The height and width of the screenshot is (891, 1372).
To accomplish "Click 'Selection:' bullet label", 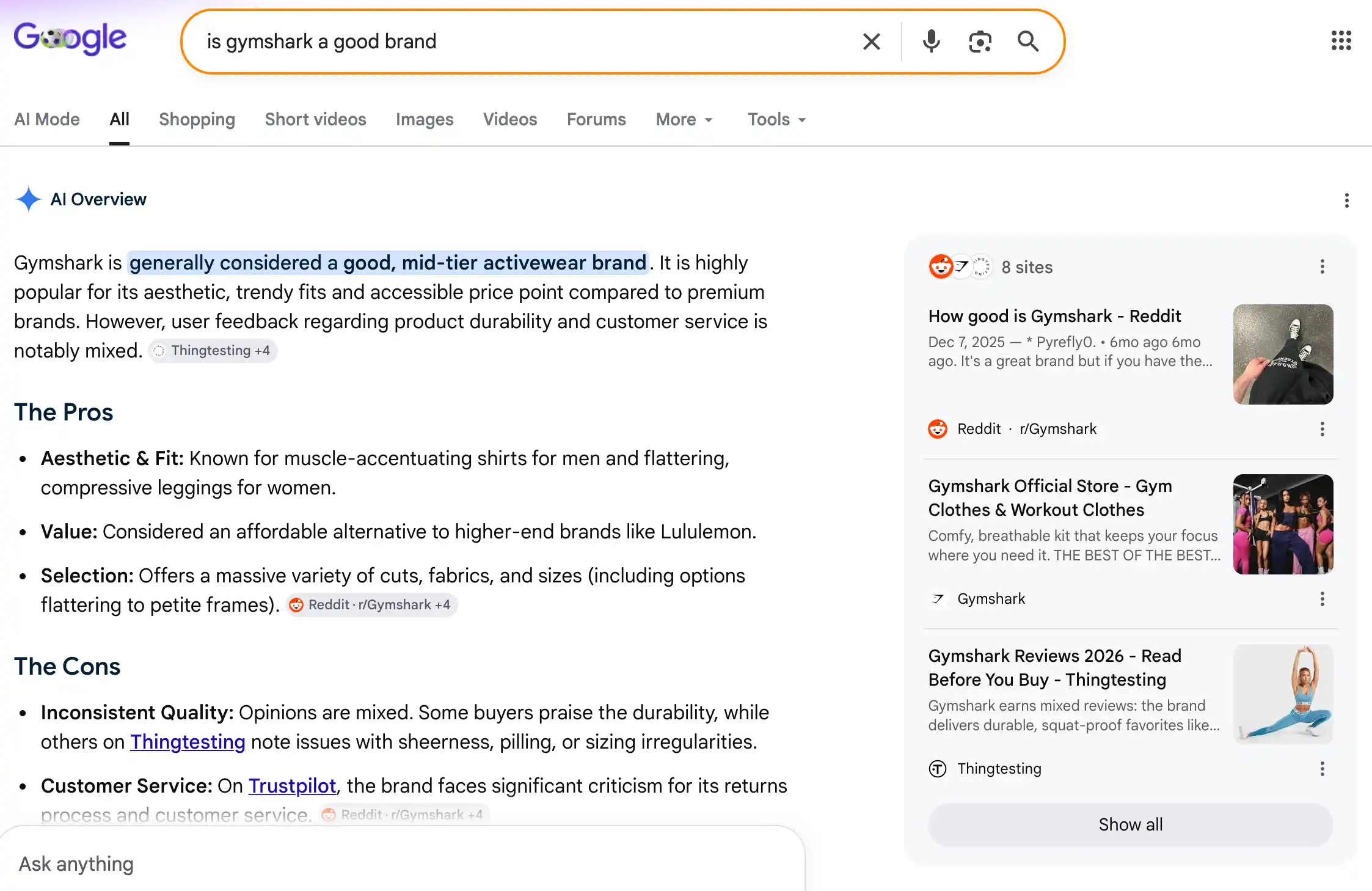I will pos(87,576).
